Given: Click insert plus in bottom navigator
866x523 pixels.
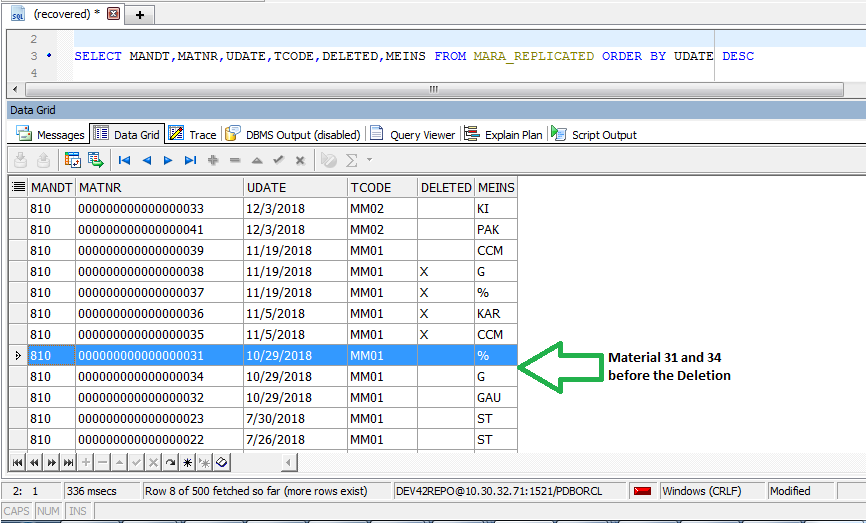Looking at the screenshot, I should point(86,462).
